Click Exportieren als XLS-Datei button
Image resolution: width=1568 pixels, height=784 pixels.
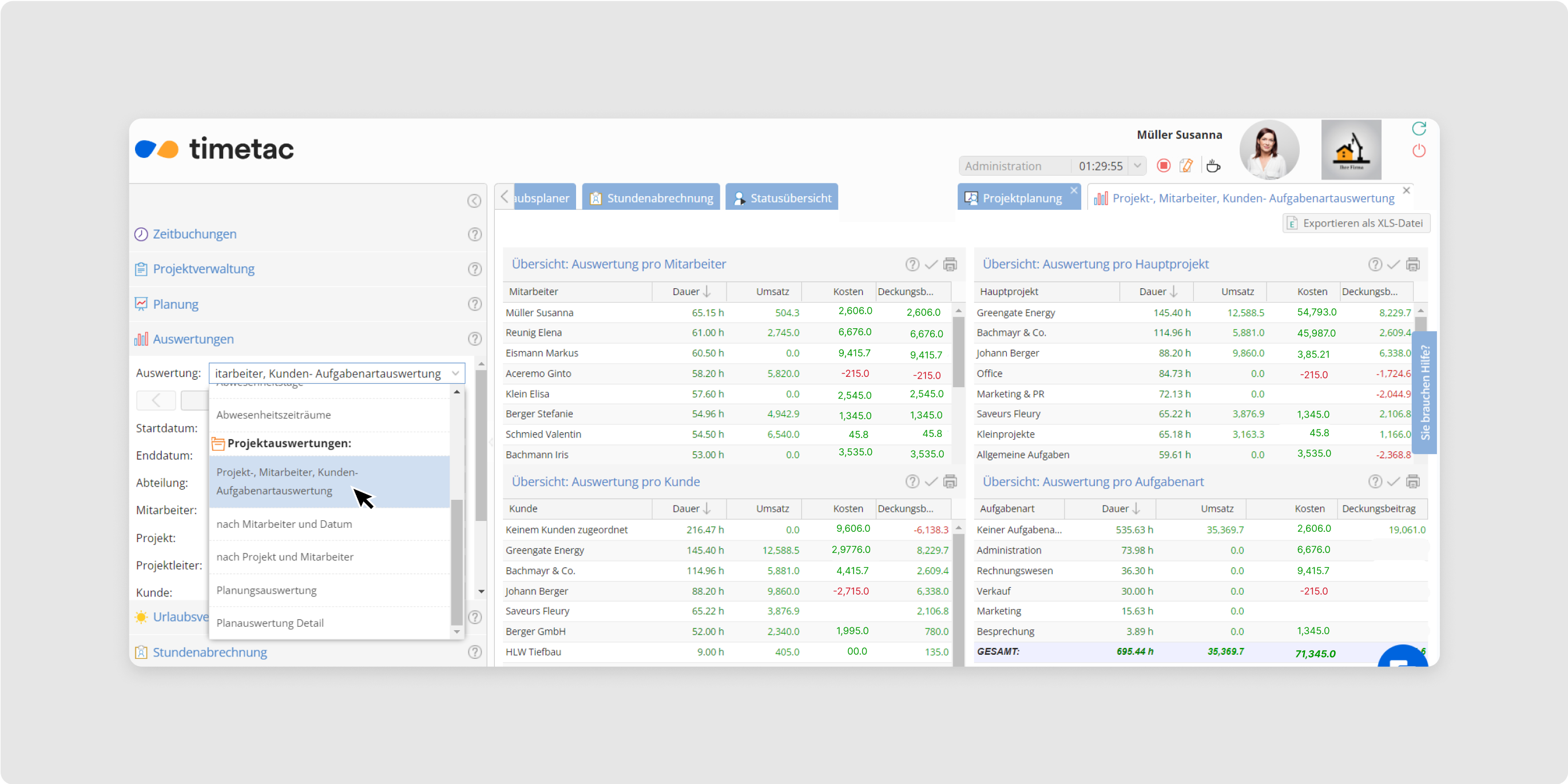click(x=1356, y=224)
